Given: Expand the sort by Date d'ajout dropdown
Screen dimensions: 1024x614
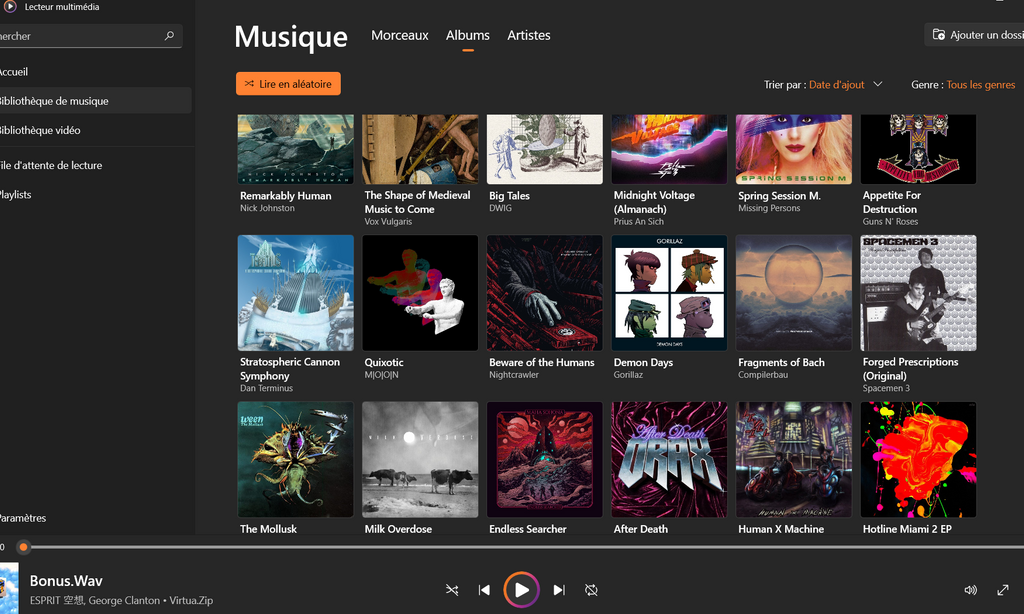Looking at the screenshot, I should pyautogui.click(x=845, y=85).
